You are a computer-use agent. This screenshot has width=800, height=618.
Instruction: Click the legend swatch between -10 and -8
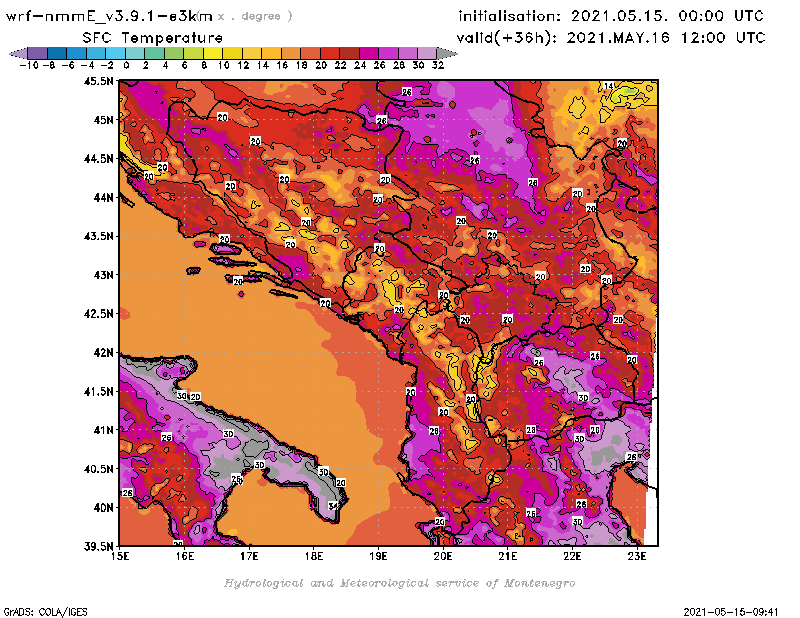pos(38,53)
